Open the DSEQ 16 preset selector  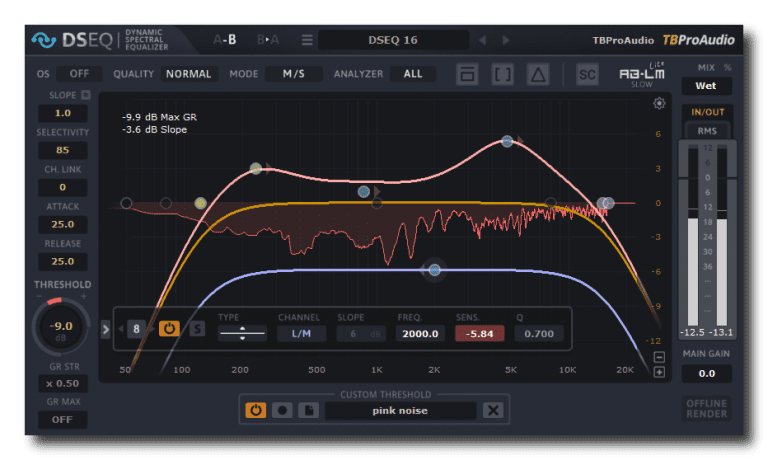(x=393, y=40)
